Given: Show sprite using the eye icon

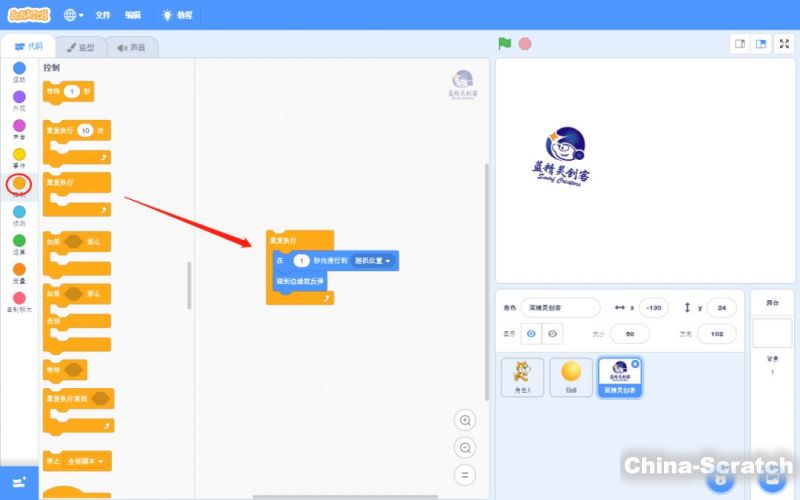Looking at the screenshot, I should pyautogui.click(x=531, y=333).
